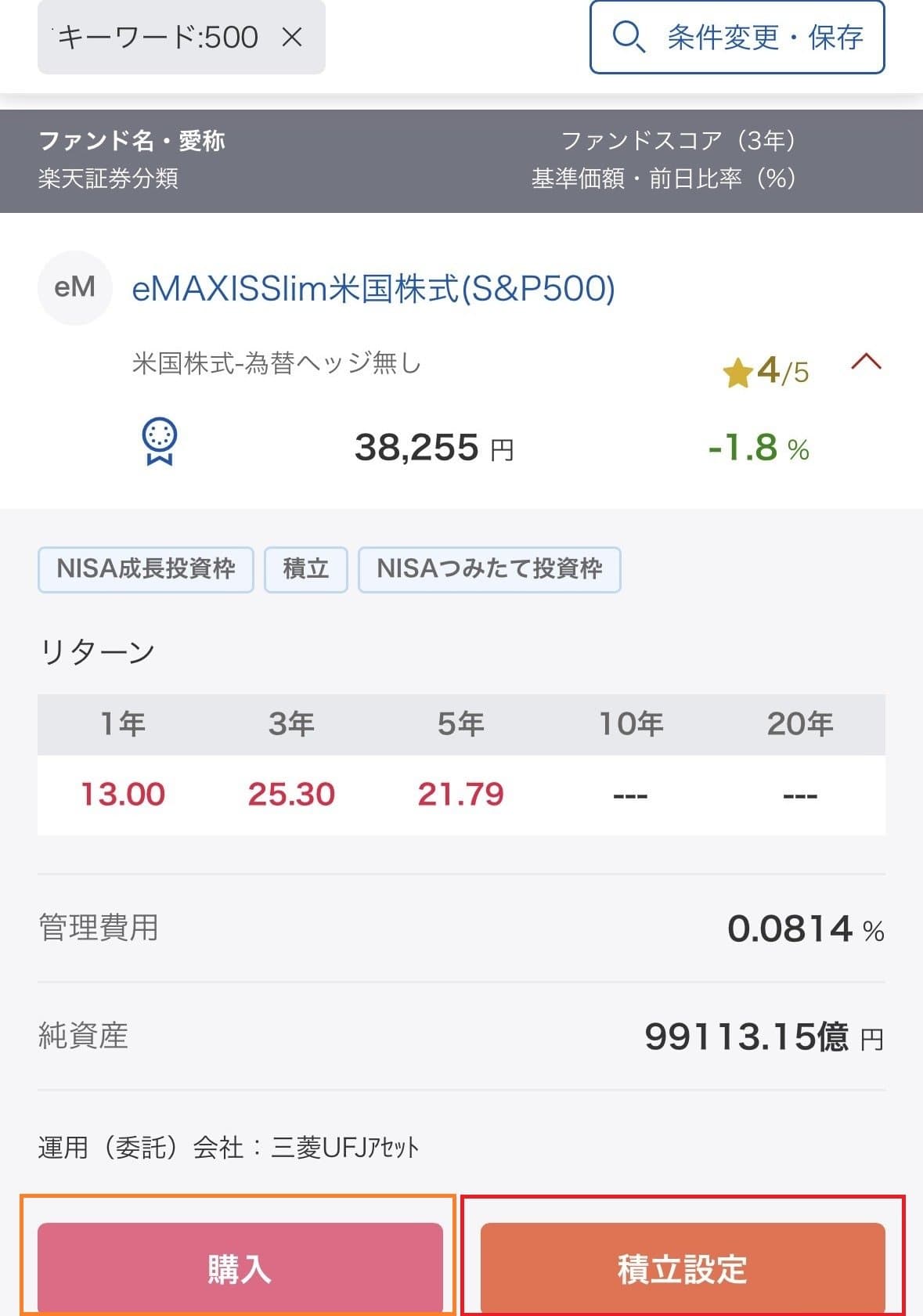923x1316 pixels.
Task: Click the 5年 return value 21.79
Action: coord(462,793)
